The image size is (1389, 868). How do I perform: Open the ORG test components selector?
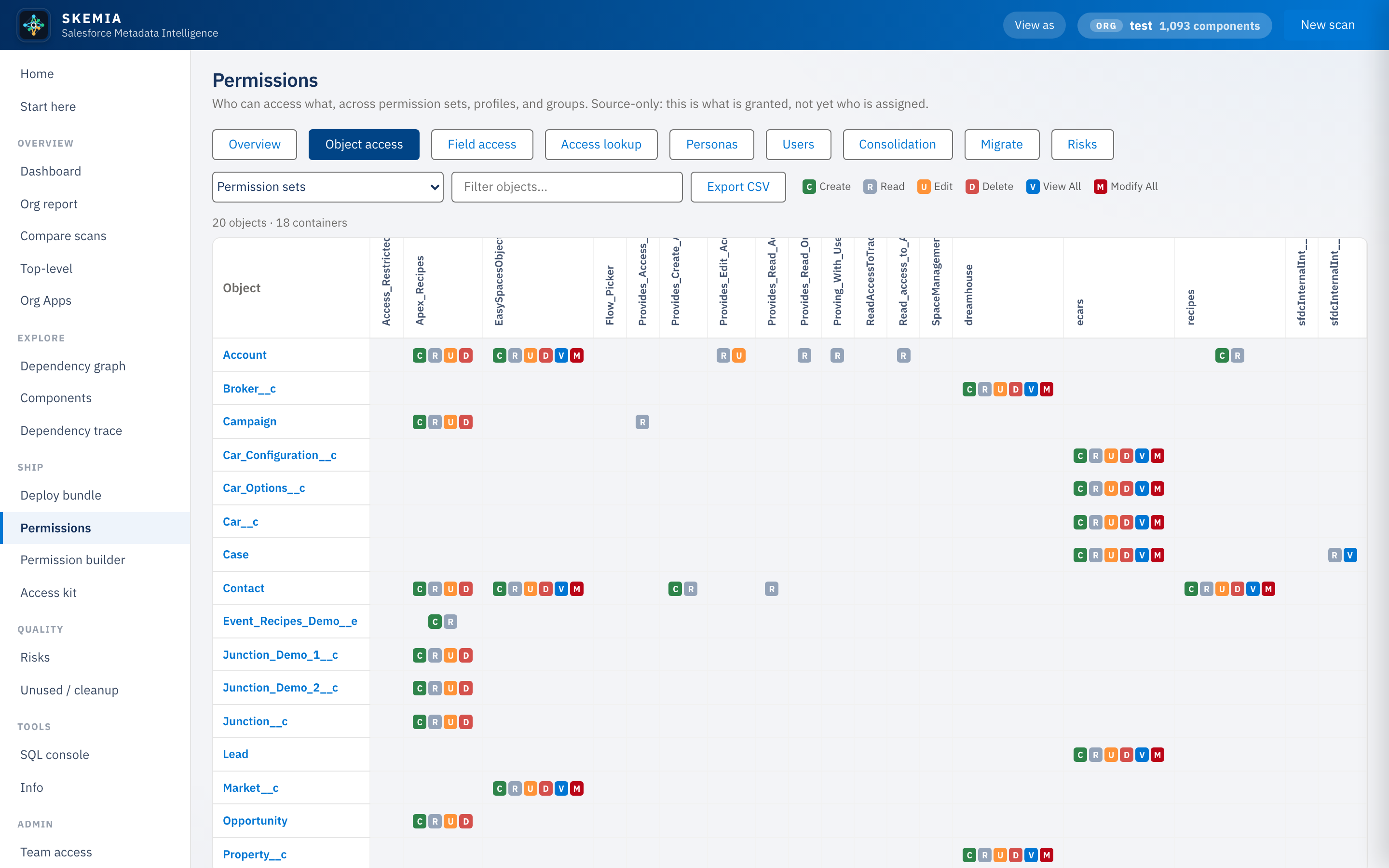coord(1174,25)
